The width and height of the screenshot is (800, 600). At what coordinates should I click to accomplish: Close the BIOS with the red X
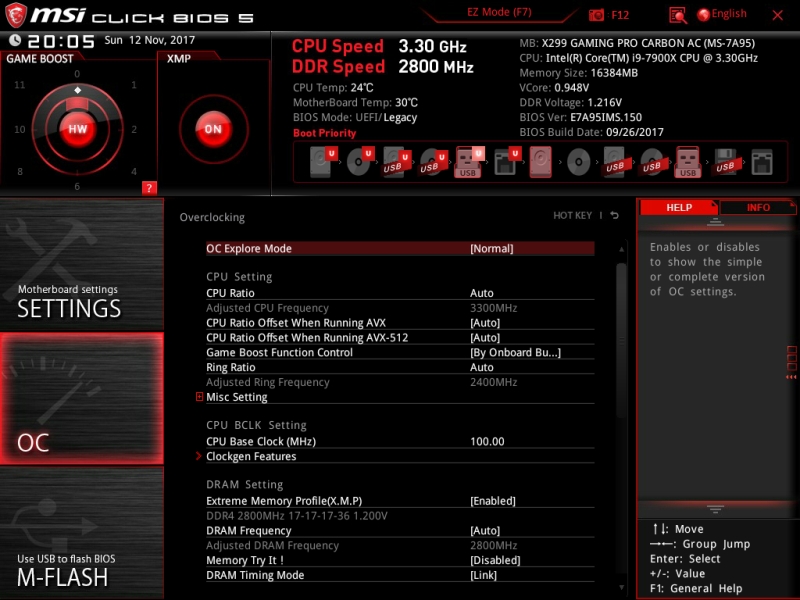click(778, 15)
